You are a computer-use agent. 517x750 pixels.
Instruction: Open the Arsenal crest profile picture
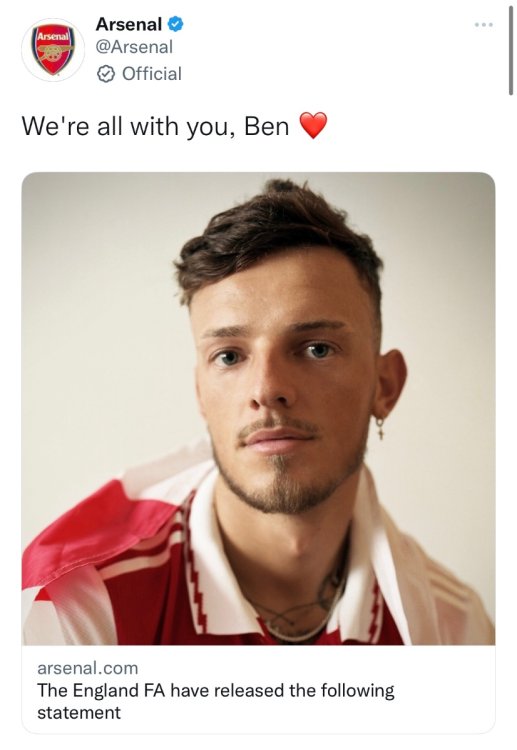tap(53, 50)
